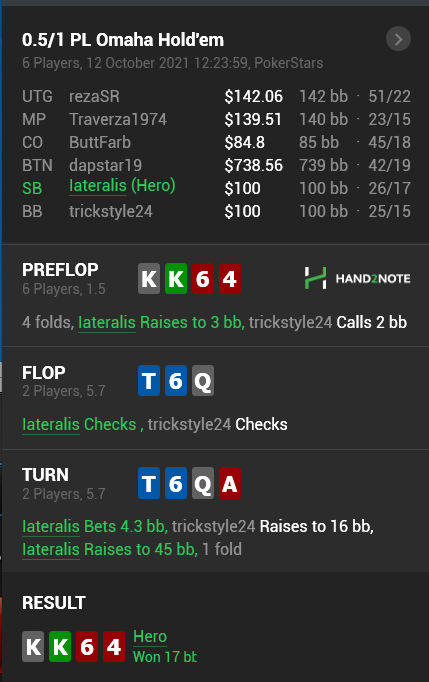The height and width of the screenshot is (682, 429).
Task: Open lateralis (Hero) player link
Action: click(x=122, y=186)
